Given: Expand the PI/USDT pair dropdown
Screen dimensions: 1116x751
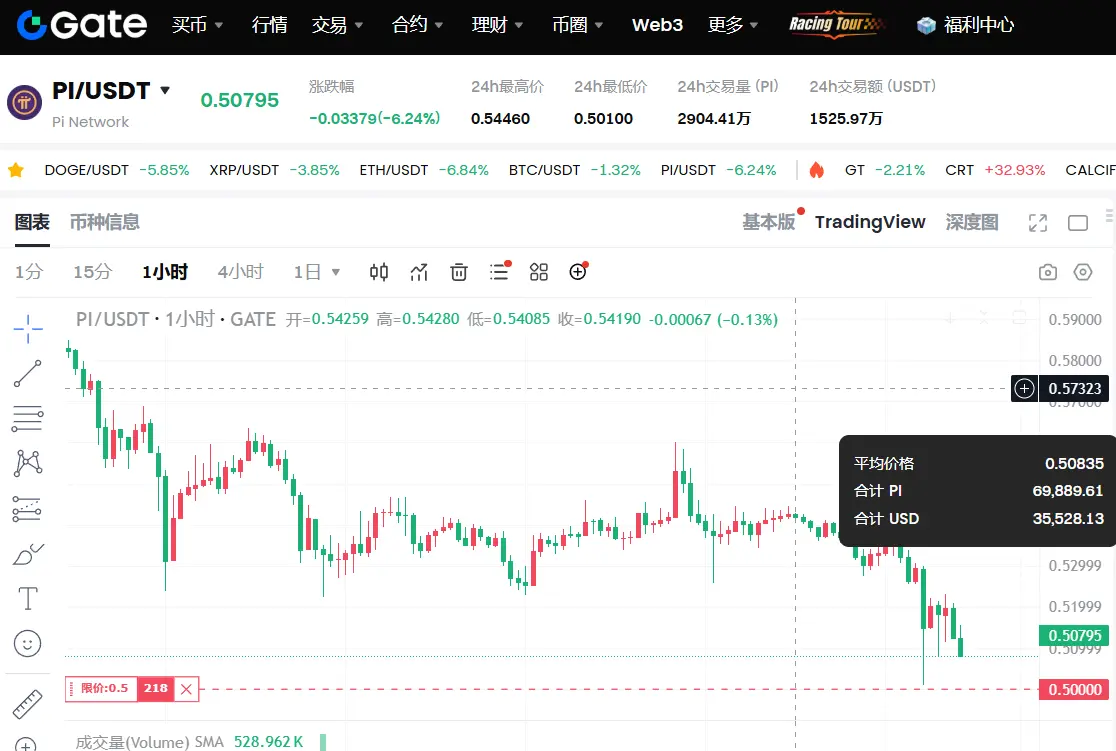Looking at the screenshot, I should (165, 90).
